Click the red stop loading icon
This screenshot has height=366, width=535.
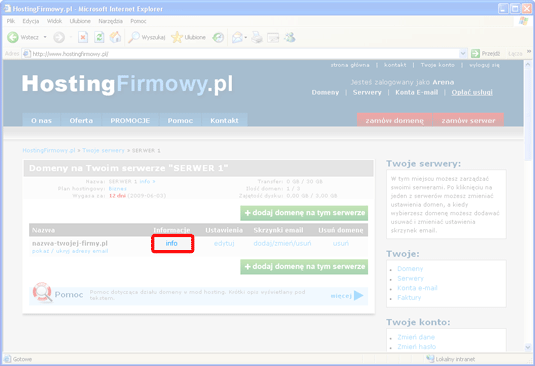tap(83, 37)
